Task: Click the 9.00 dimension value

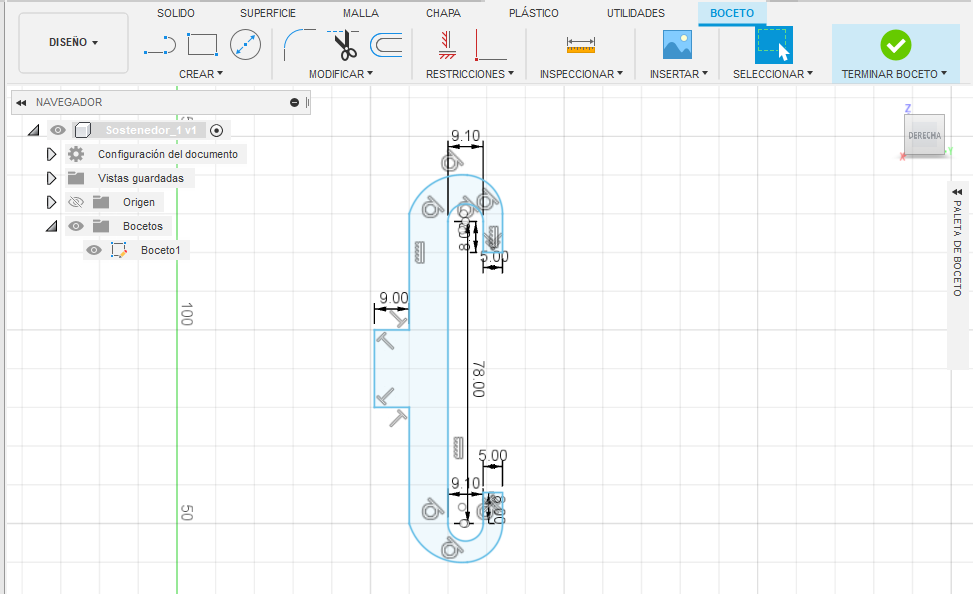Action: click(x=394, y=298)
